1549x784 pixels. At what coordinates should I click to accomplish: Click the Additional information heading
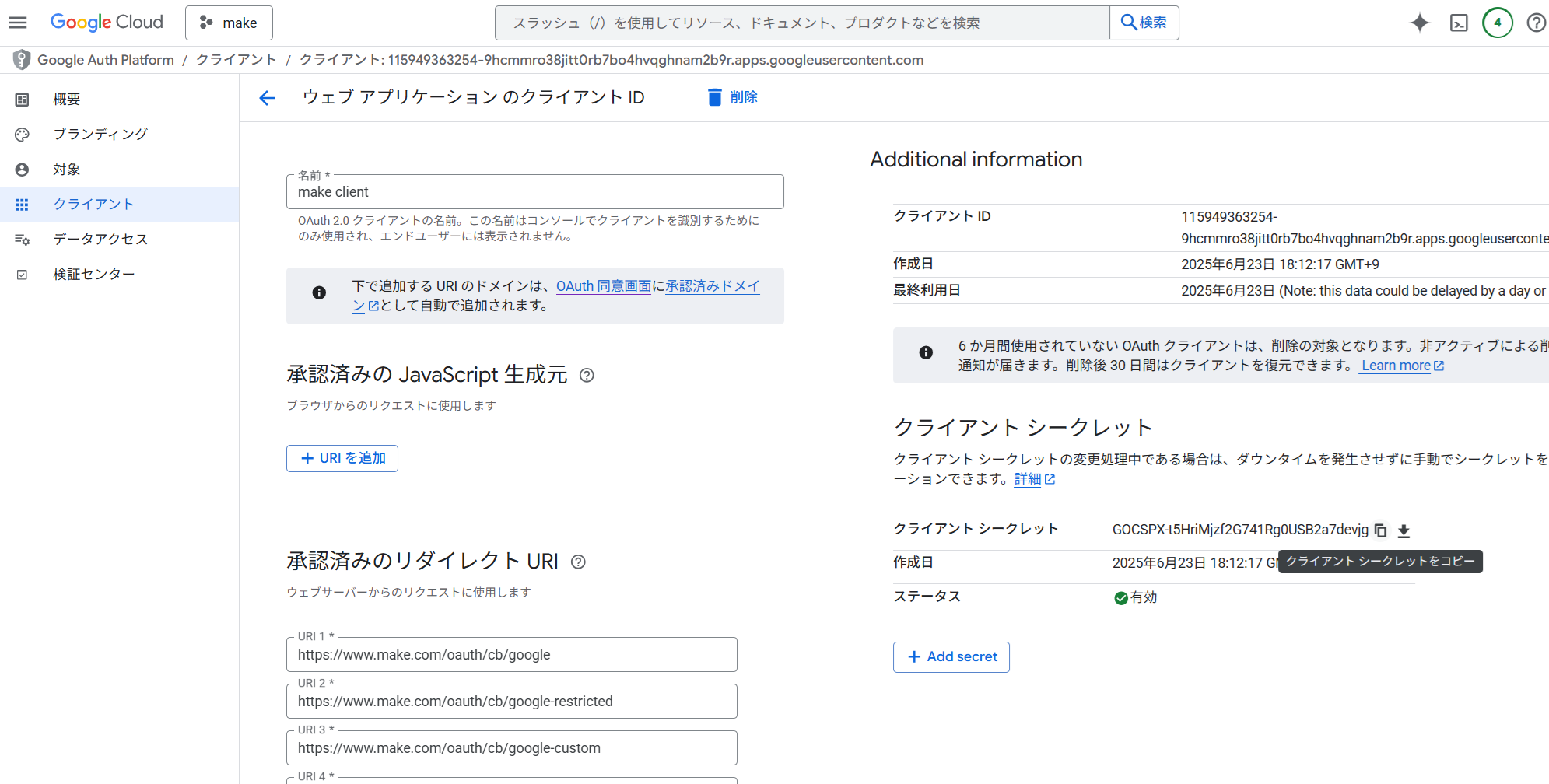tap(976, 159)
